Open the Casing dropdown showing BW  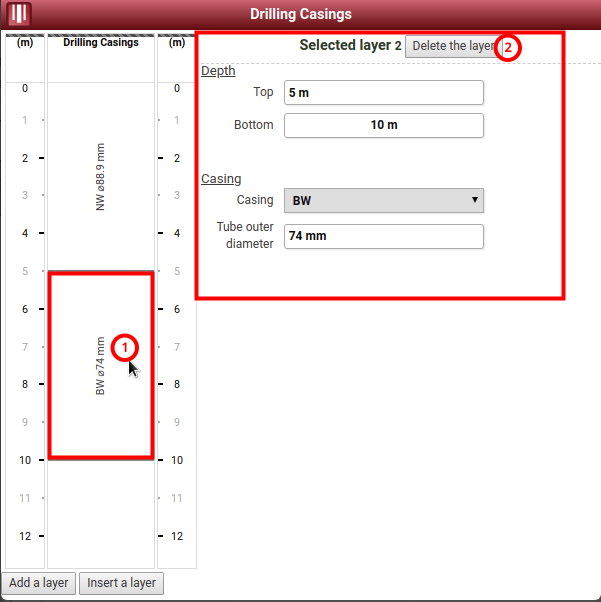coord(383,200)
